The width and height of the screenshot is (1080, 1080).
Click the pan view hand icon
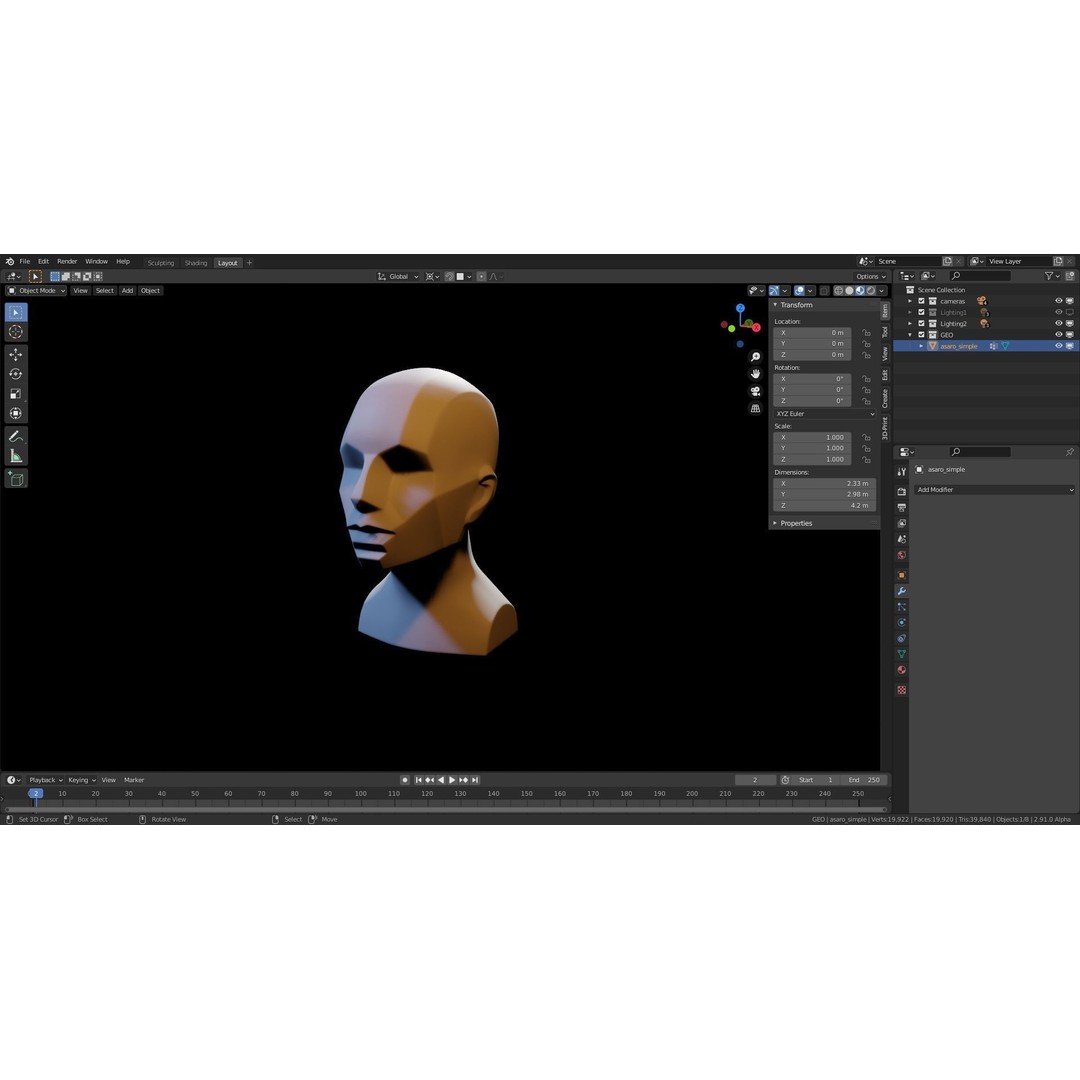[755, 374]
